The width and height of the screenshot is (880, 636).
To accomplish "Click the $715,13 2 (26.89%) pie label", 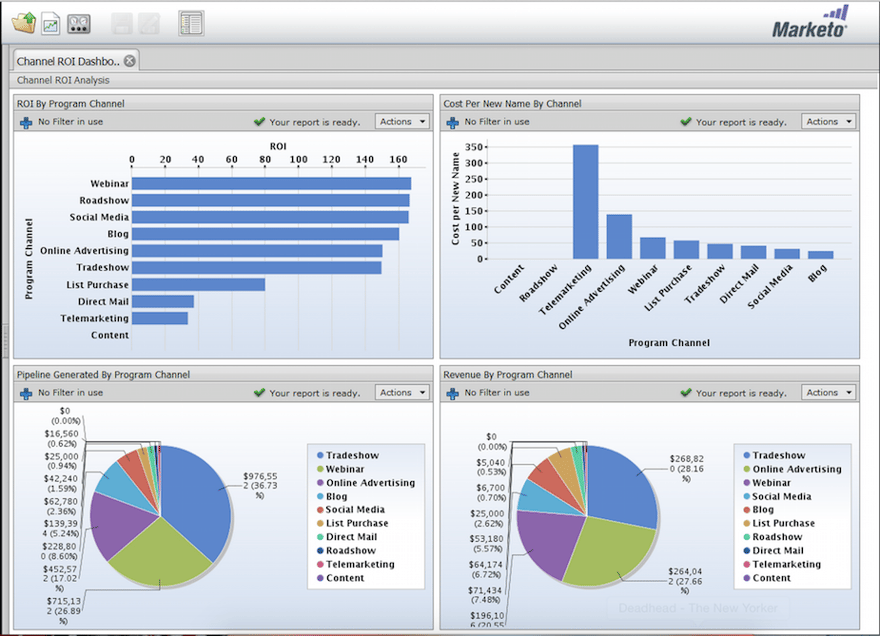I will pyautogui.click(x=63, y=611).
